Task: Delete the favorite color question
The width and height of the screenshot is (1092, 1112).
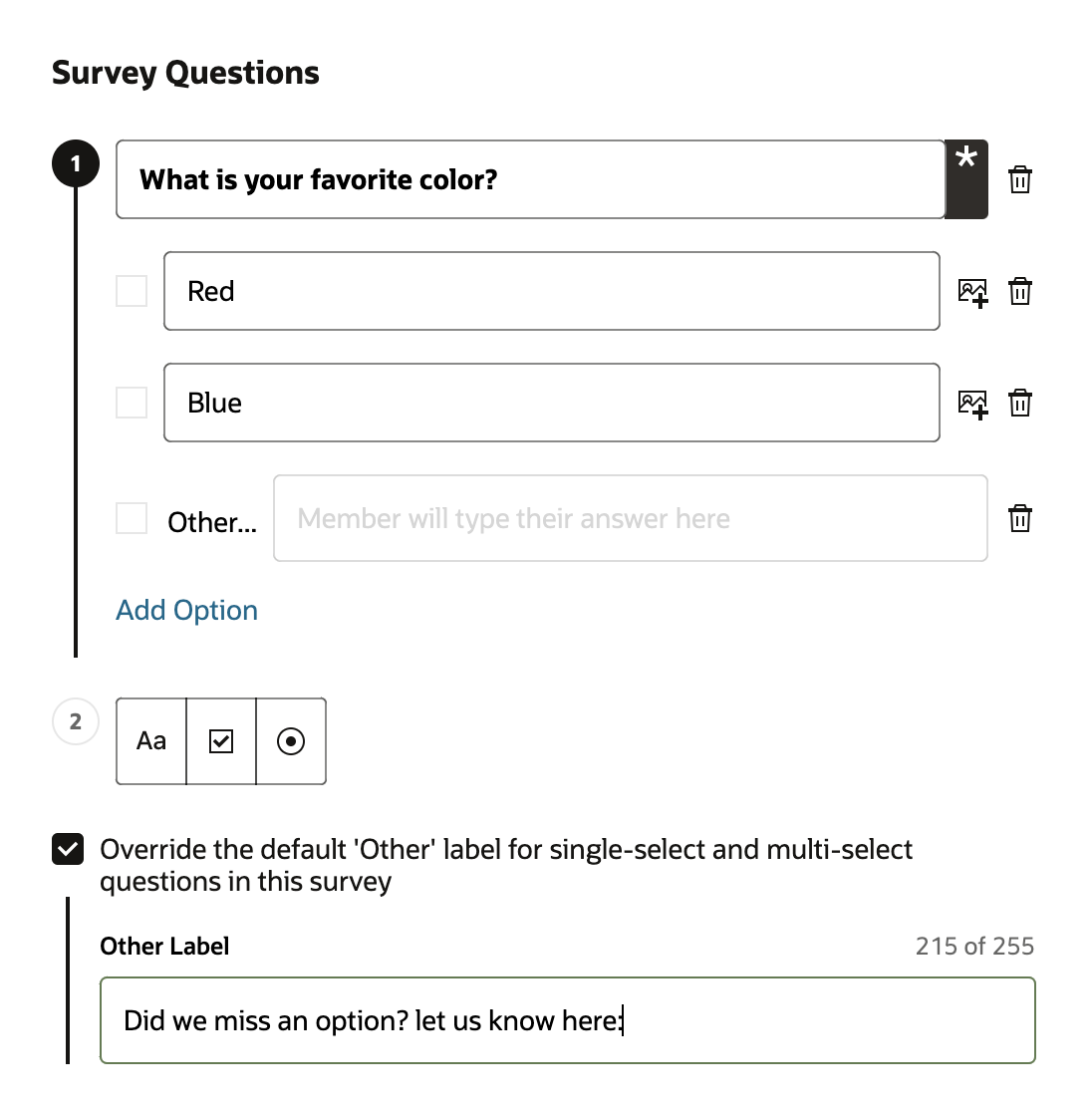Action: pos(1019,180)
